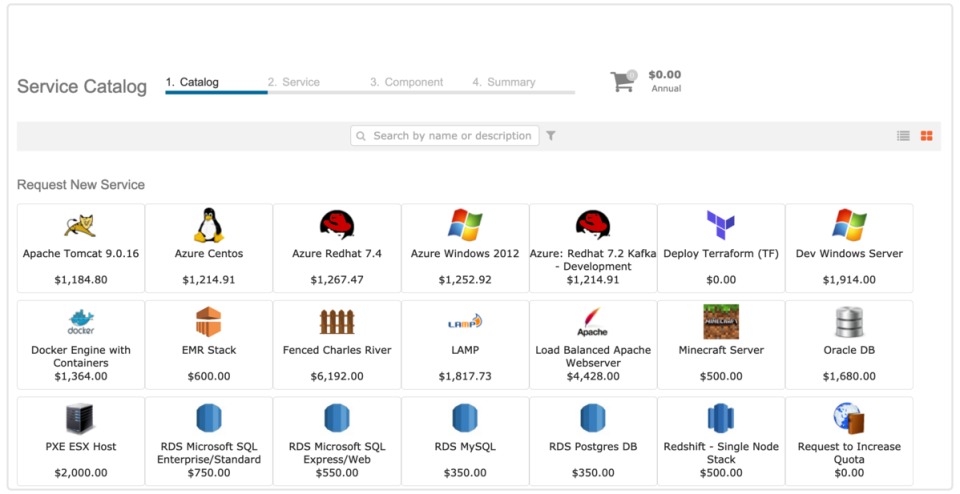Viewport: 960px width, 494px height.
Task: Click the $2,000.00 price
Action: point(81,473)
